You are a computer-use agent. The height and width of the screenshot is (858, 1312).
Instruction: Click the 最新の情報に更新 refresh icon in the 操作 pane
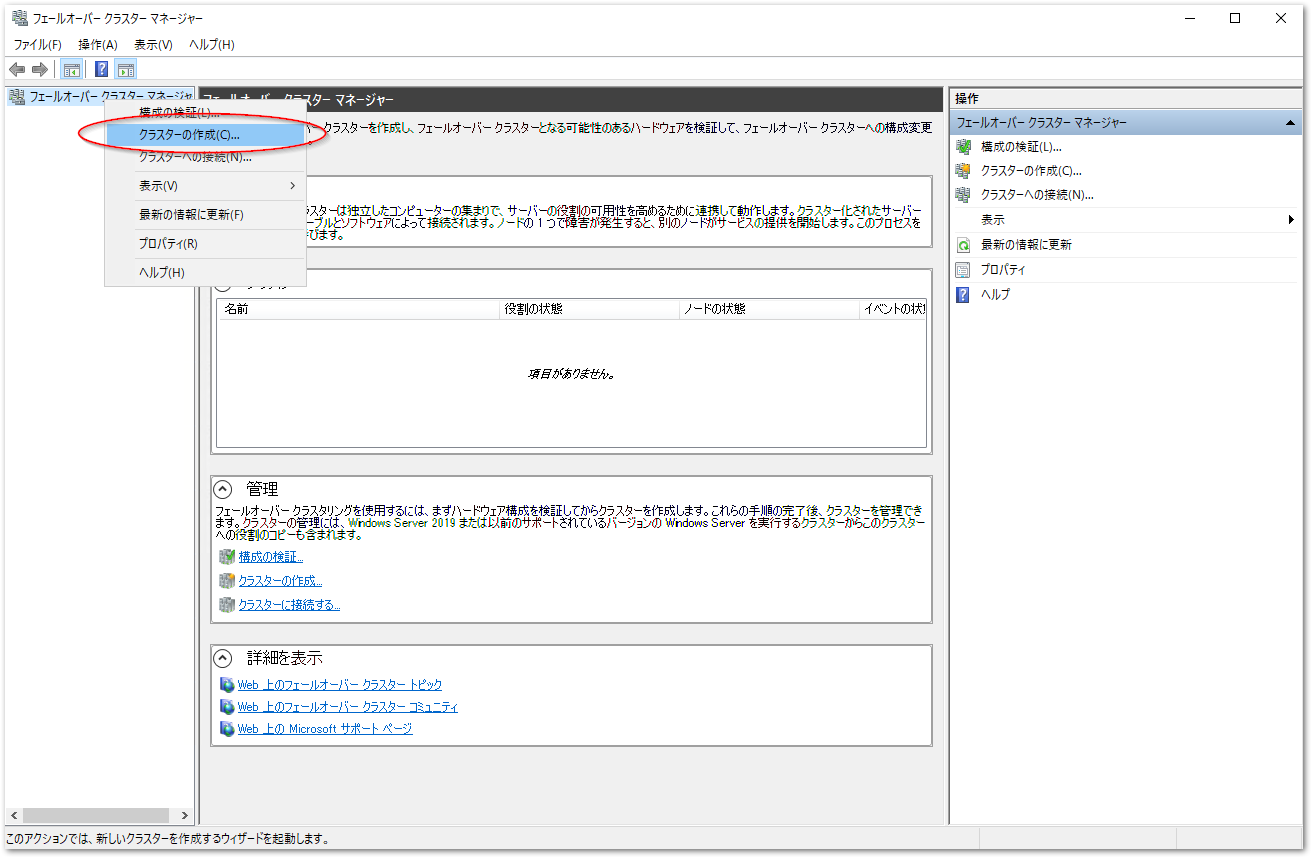963,244
